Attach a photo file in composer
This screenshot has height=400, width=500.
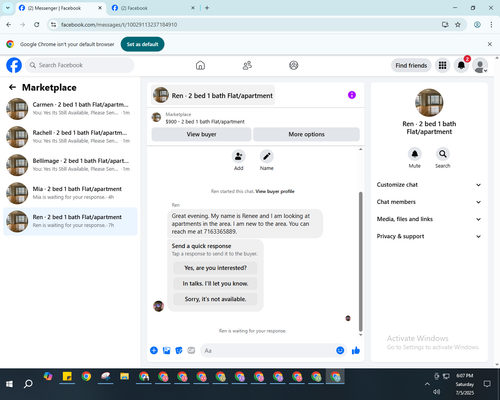pos(166,350)
